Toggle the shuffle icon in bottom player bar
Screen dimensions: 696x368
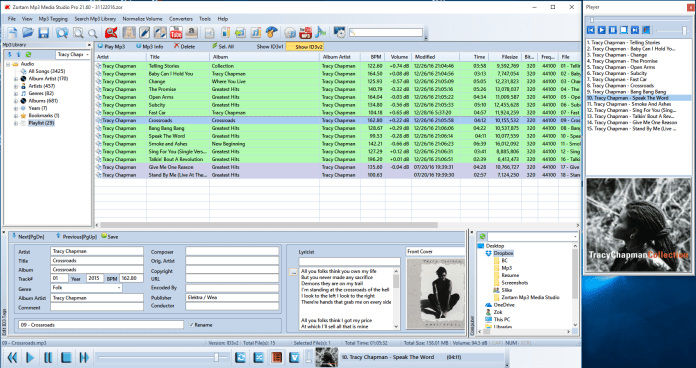258,357
